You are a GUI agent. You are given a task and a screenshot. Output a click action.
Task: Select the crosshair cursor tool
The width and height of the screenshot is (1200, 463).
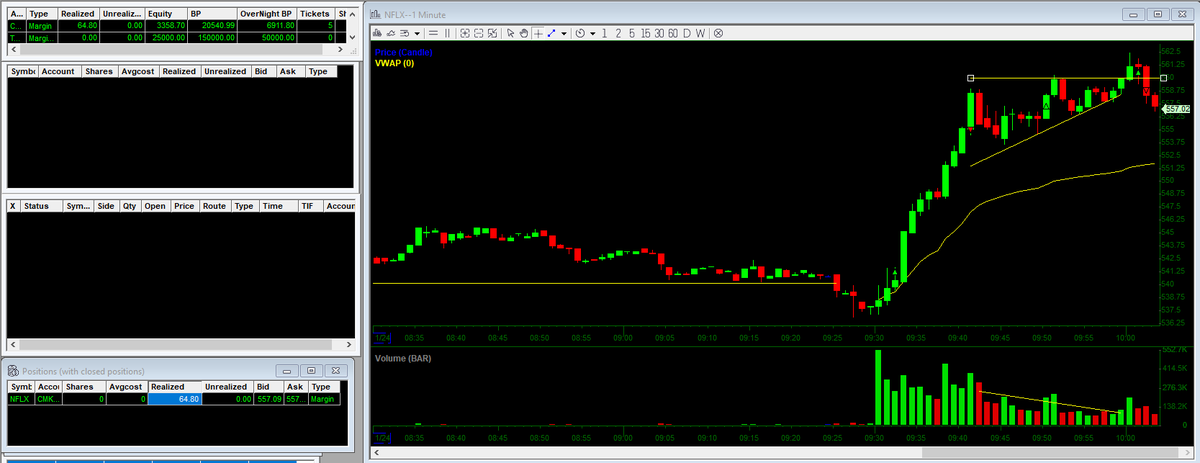click(x=538, y=33)
